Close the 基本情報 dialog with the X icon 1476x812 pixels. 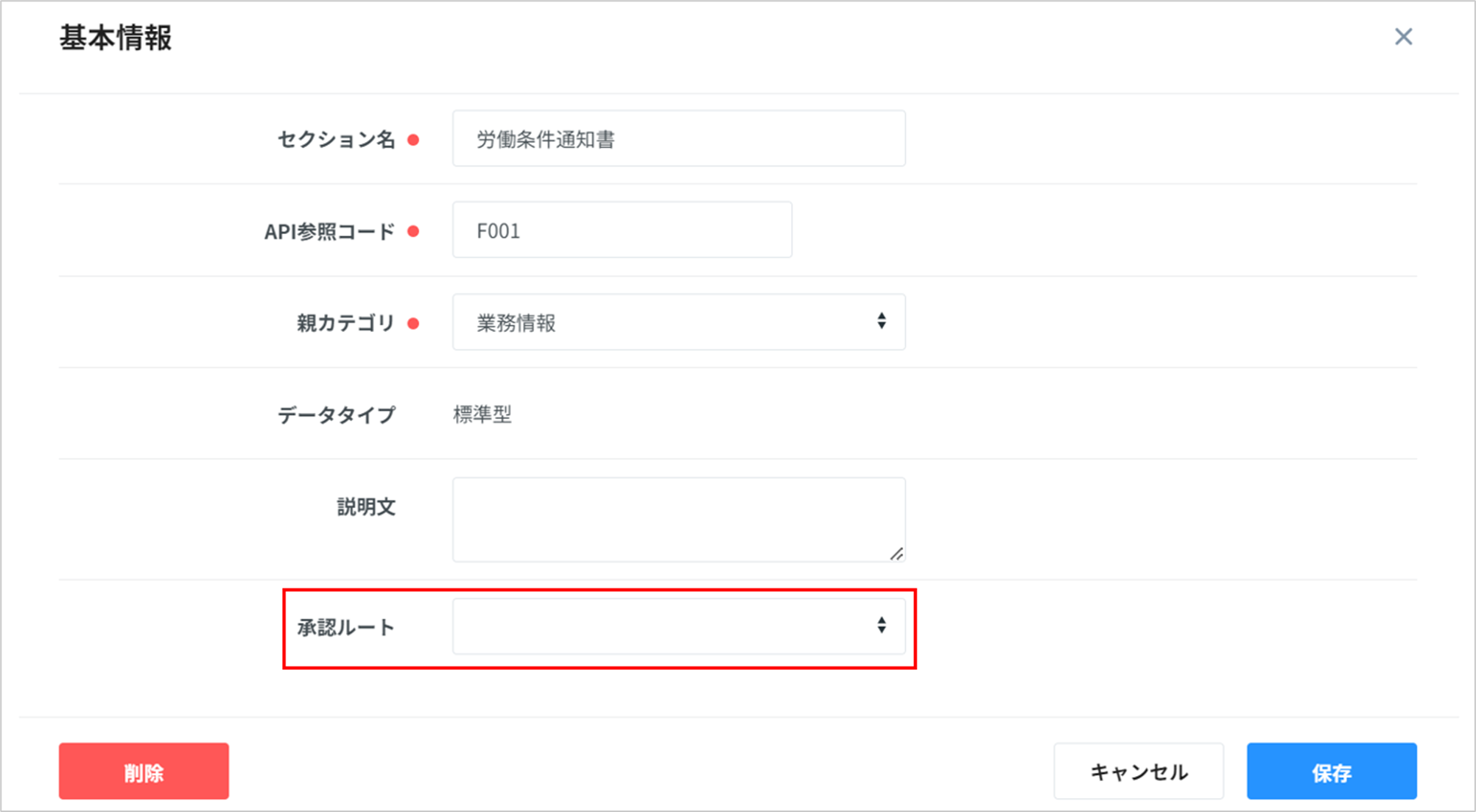tap(1403, 37)
